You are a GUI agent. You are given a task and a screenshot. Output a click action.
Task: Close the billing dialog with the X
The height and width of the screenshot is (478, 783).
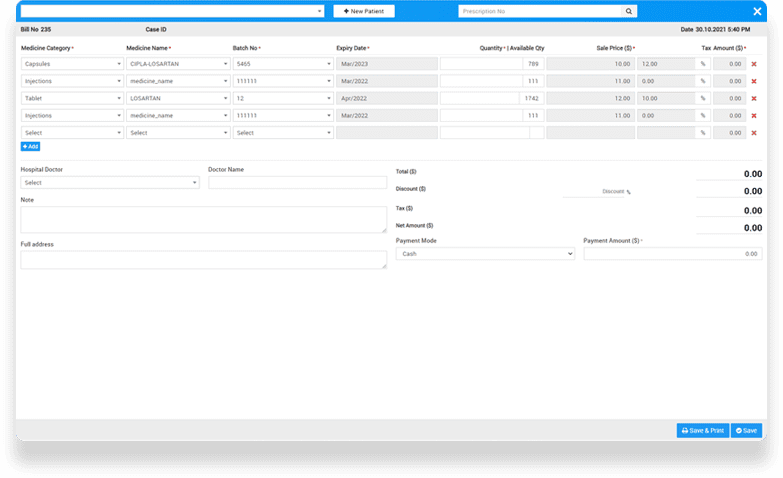point(757,11)
